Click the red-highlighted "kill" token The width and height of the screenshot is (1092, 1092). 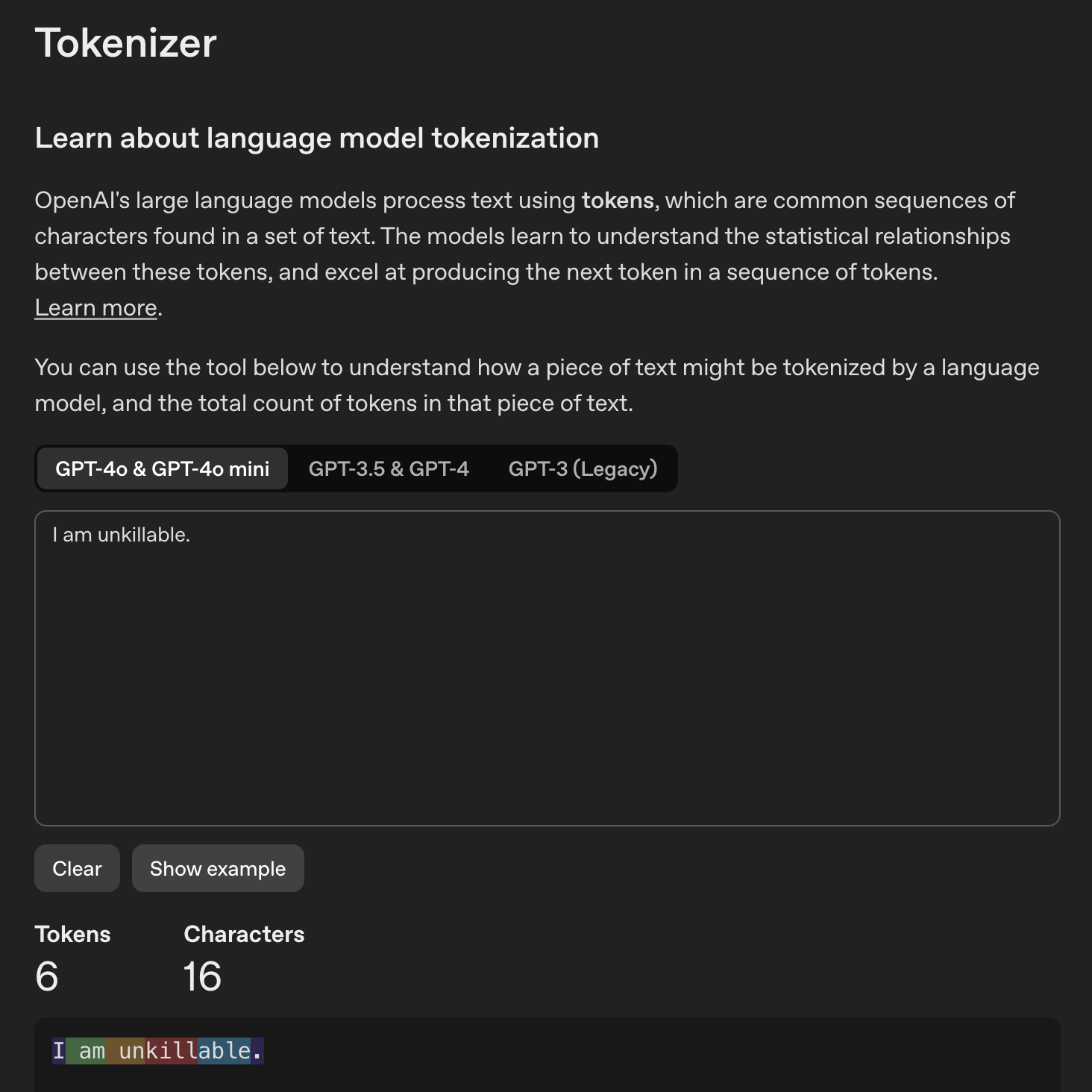[171, 1051]
